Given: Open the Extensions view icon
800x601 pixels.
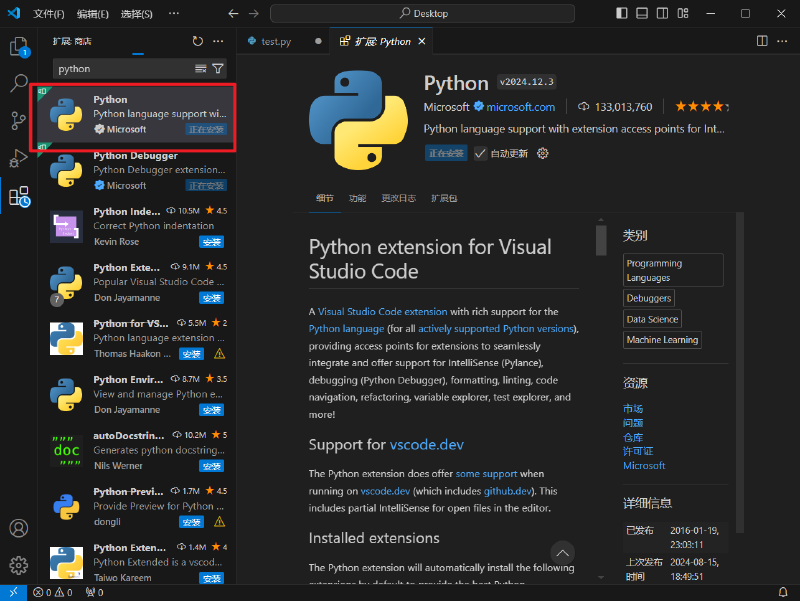Looking at the screenshot, I should [x=19, y=196].
